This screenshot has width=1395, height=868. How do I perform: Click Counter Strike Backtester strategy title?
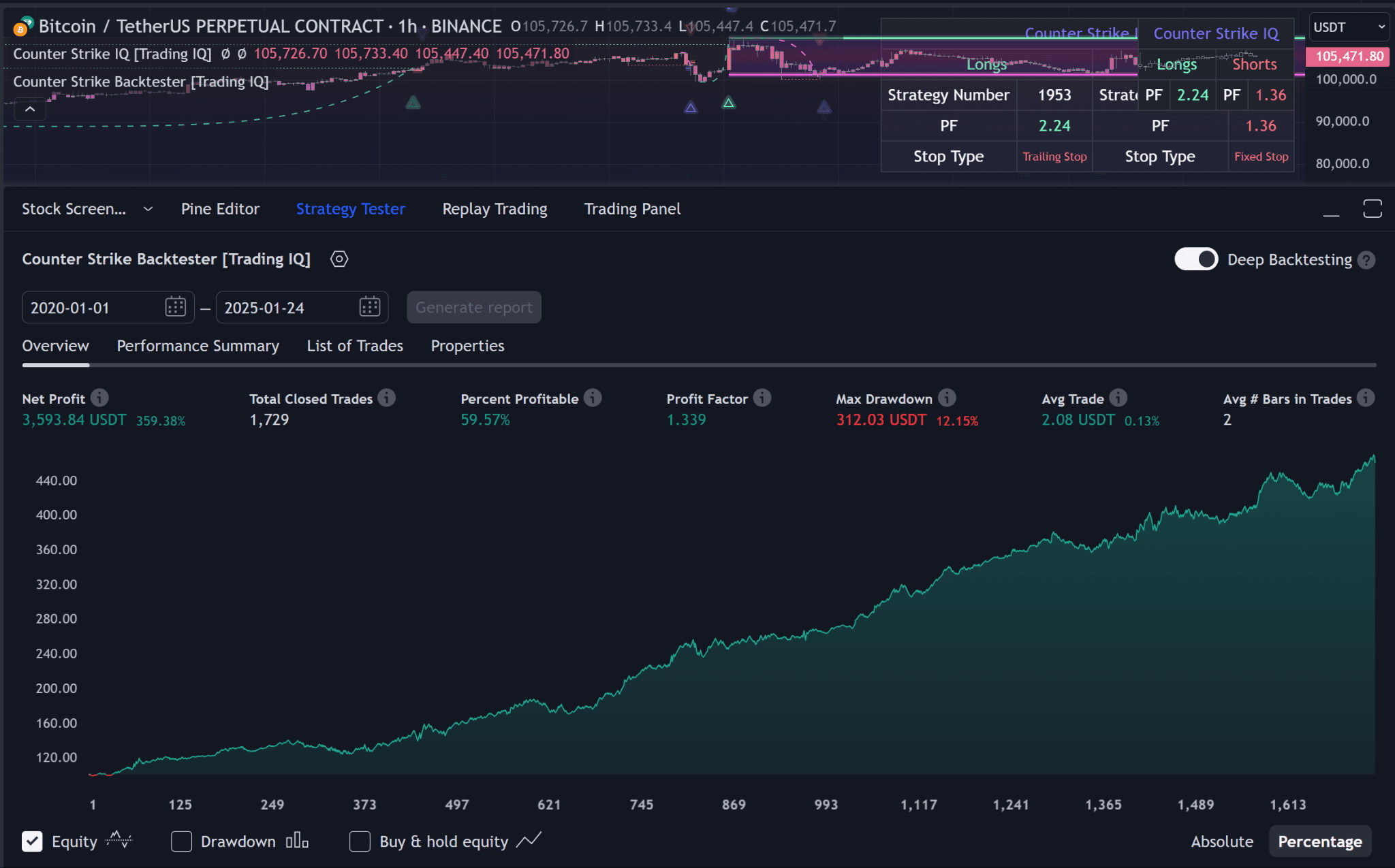tap(166, 259)
